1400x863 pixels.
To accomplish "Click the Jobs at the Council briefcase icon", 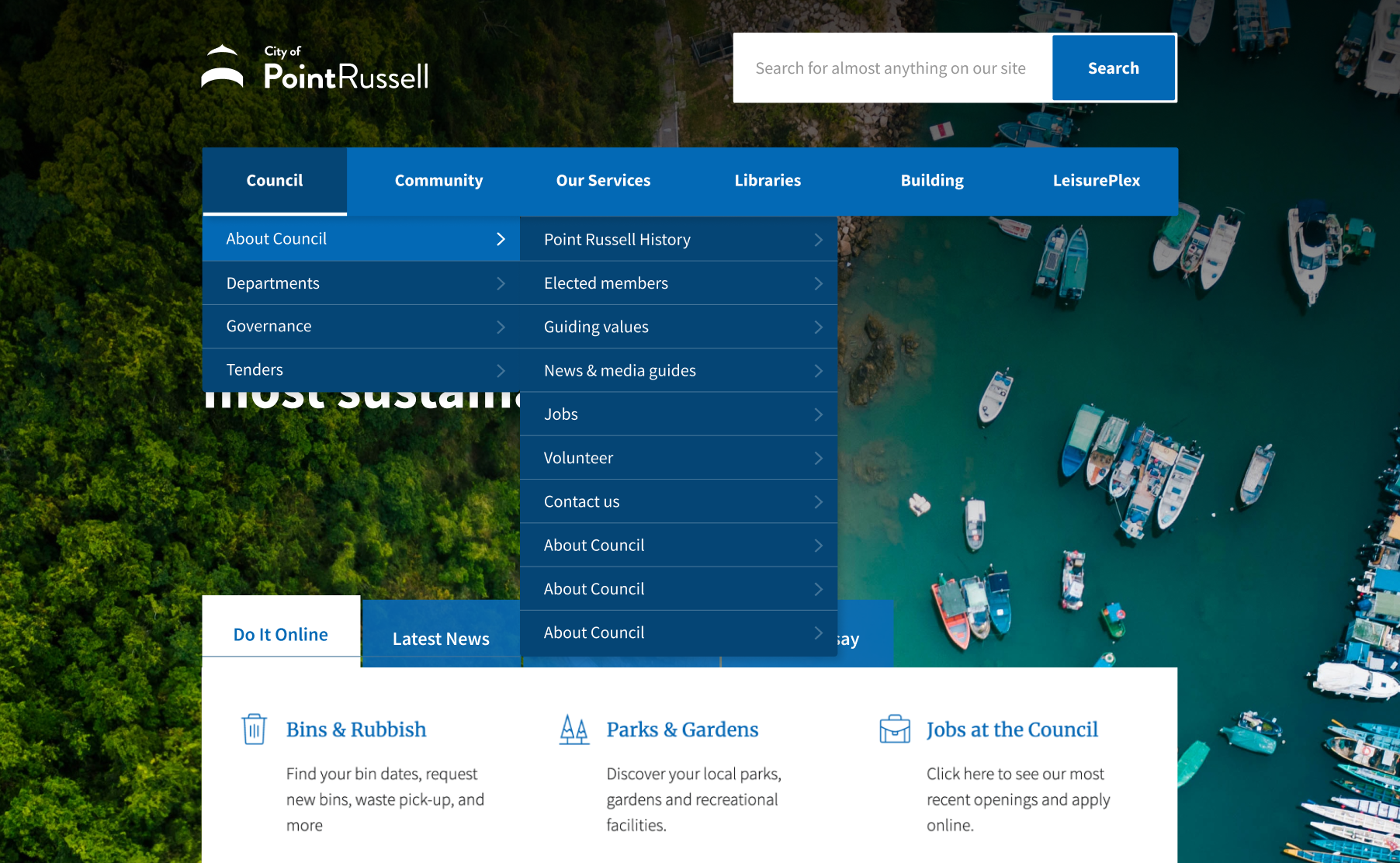I will pyautogui.click(x=894, y=730).
